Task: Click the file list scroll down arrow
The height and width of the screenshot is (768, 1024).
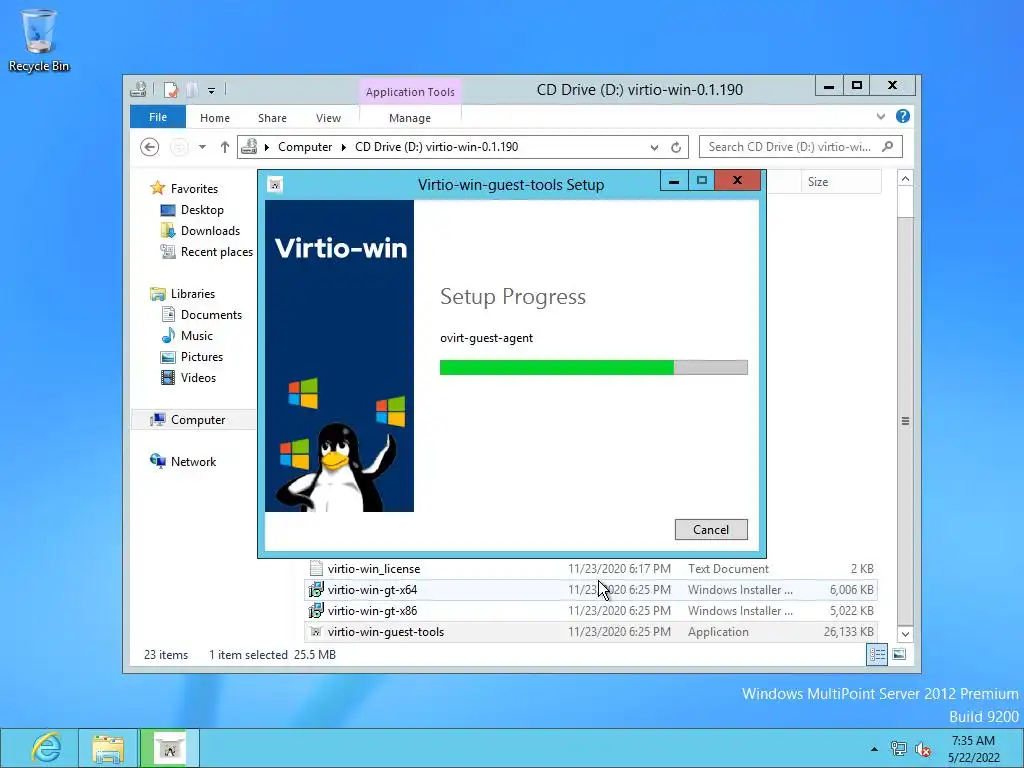Action: click(x=905, y=634)
